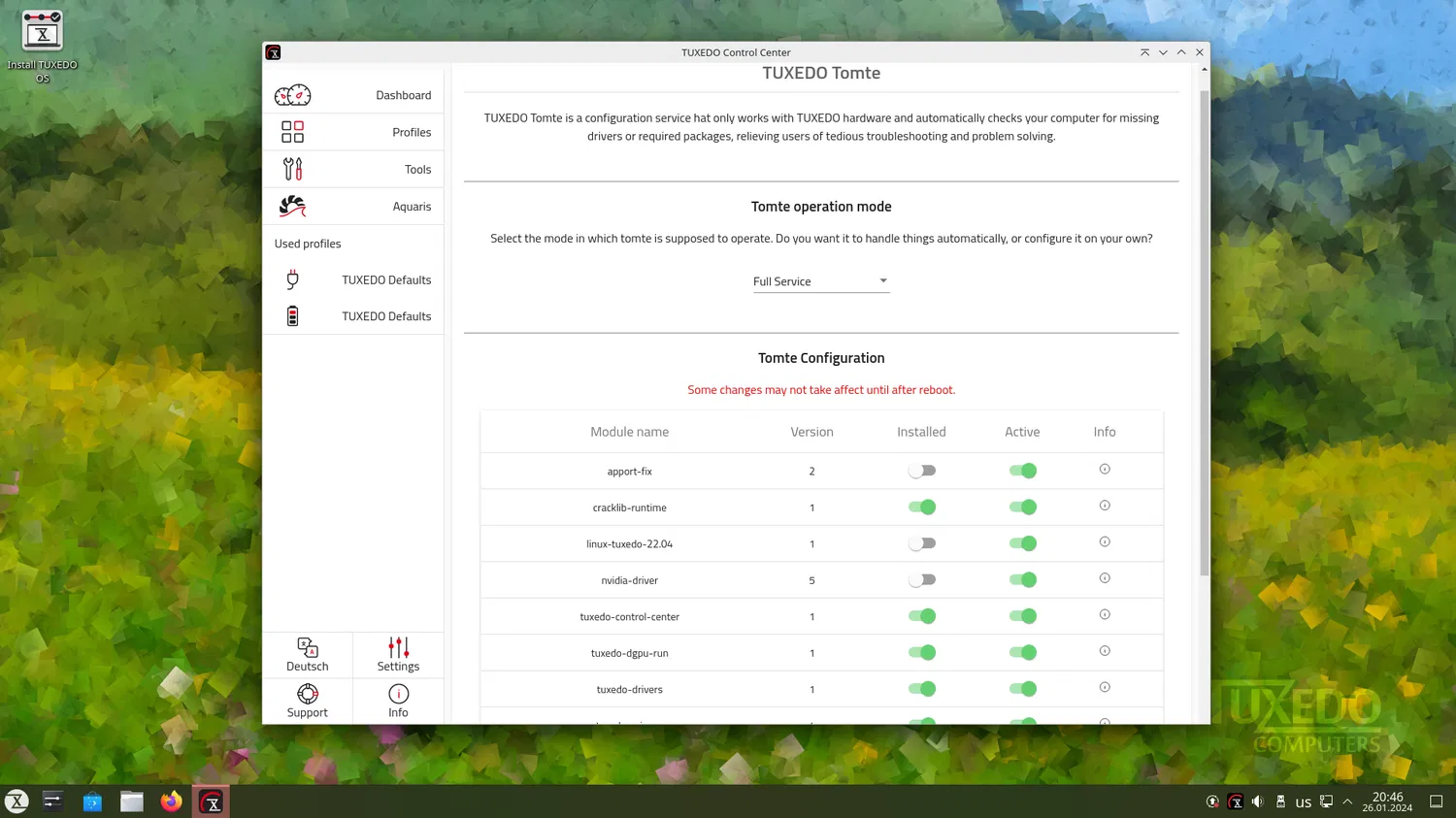Toggle the Active switch for tuxedo-dgpu-run

1023,653
